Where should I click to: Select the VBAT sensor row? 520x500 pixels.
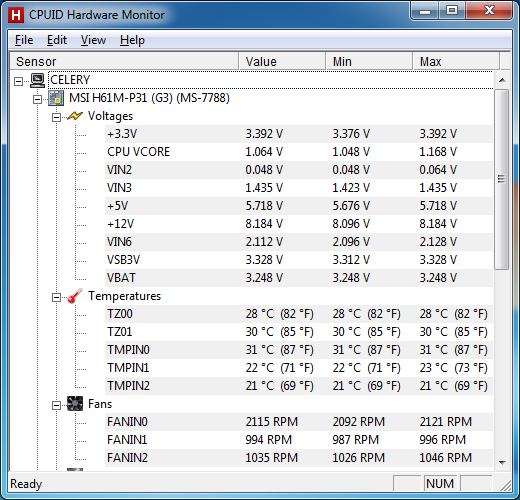pos(299,278)
